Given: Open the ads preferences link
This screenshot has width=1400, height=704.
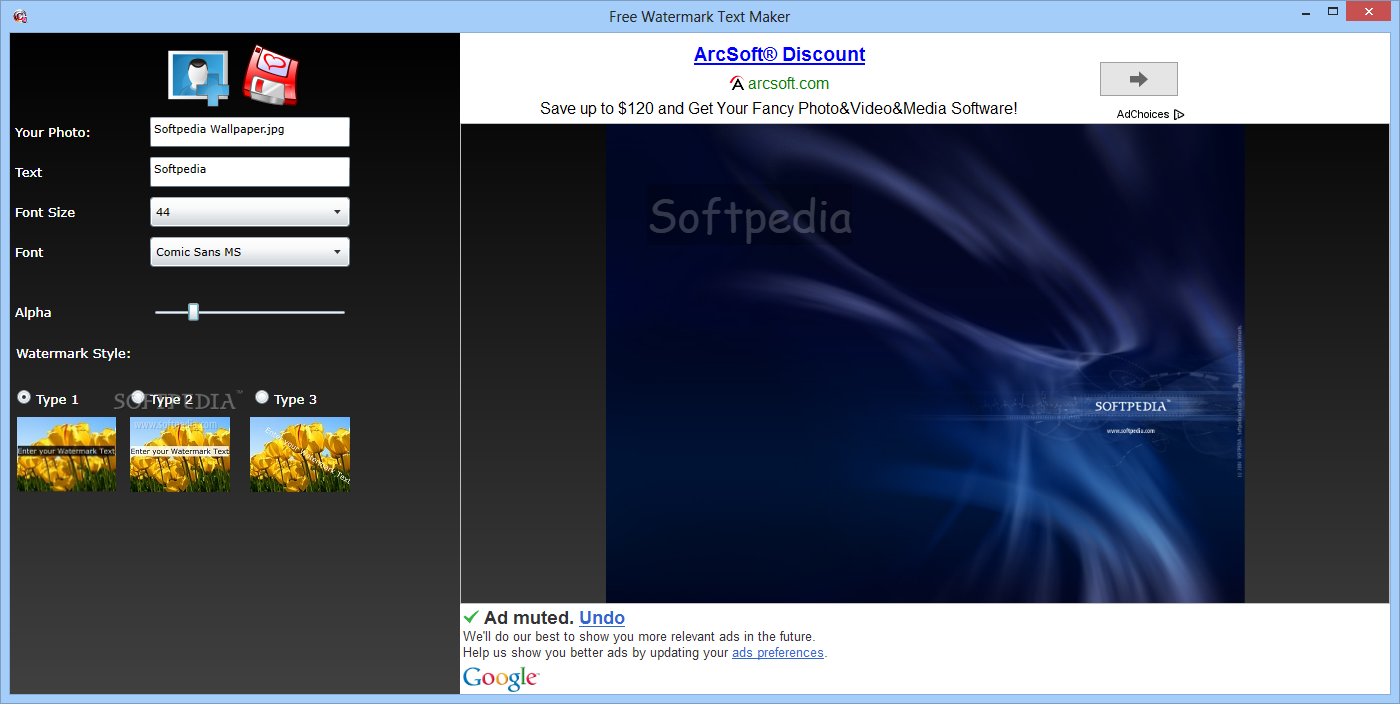Looking at the screenshot, I should [778, 653].
